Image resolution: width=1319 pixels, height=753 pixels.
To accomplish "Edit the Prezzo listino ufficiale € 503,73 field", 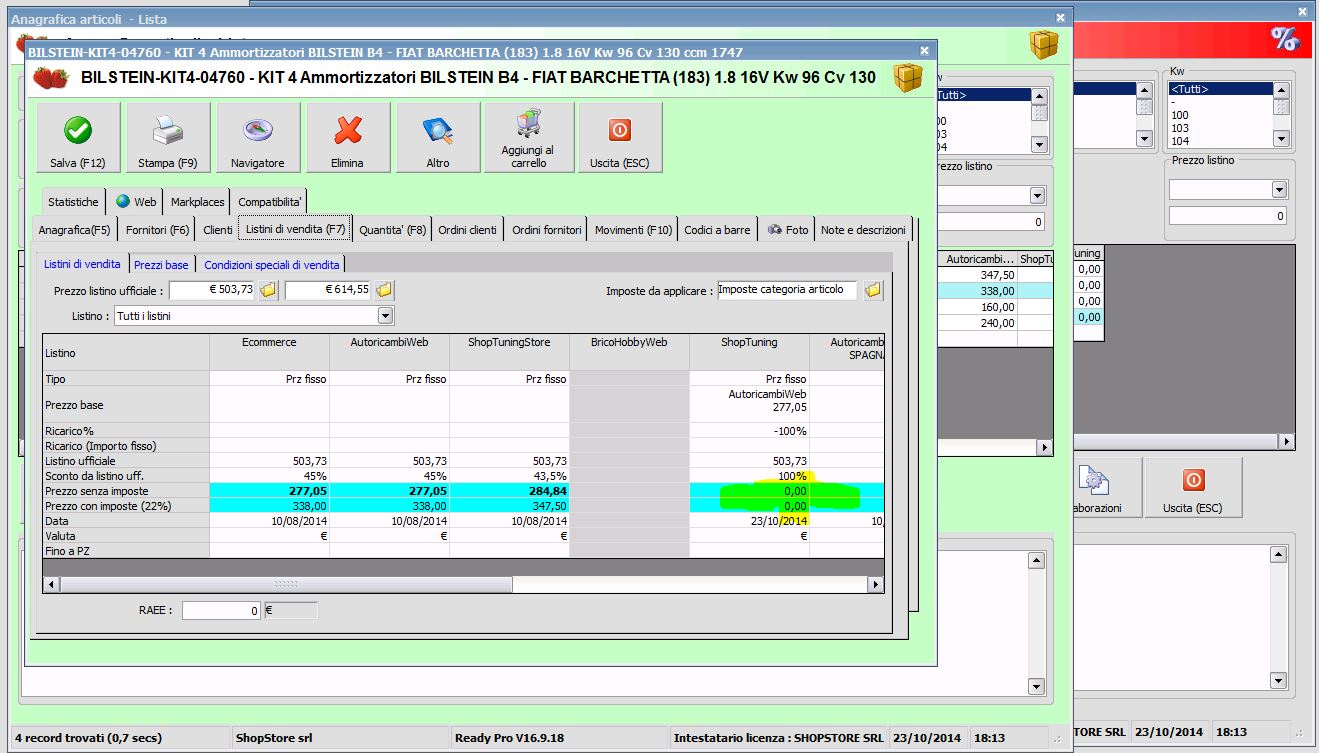I will (x=212, y=290).
